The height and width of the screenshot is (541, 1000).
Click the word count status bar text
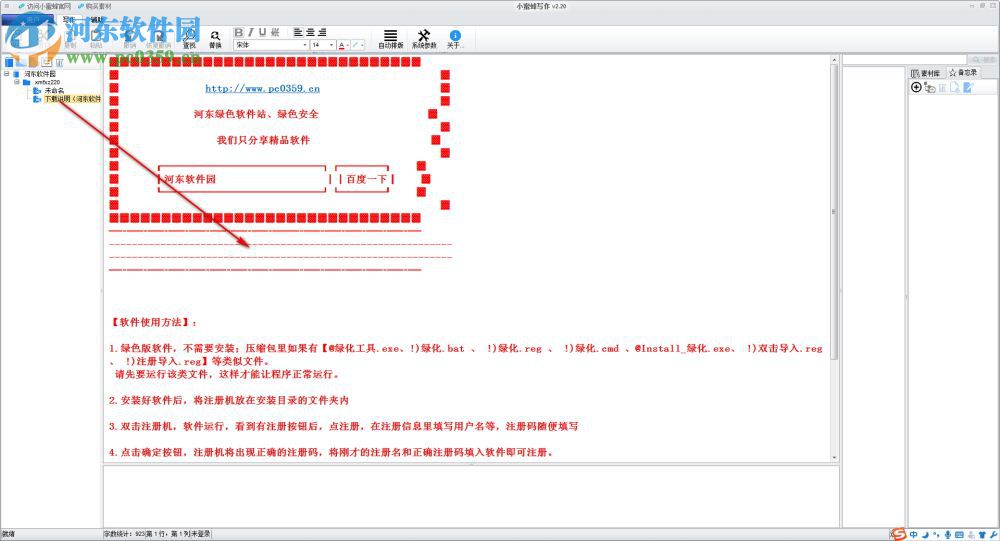124,534
